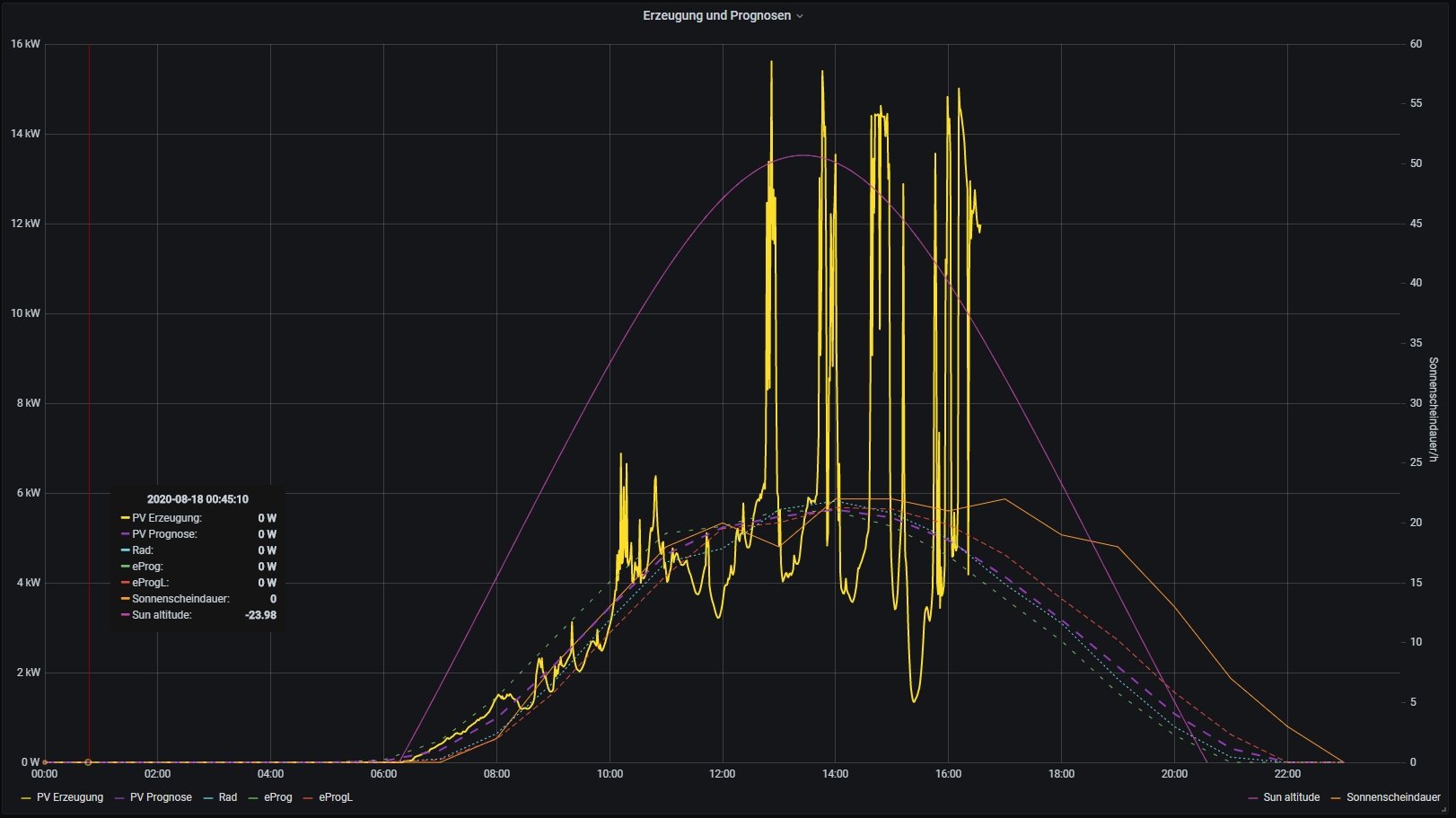
Task: Toggle Sonnenscheindauer series in right legend
Action: pos(1393,797)
